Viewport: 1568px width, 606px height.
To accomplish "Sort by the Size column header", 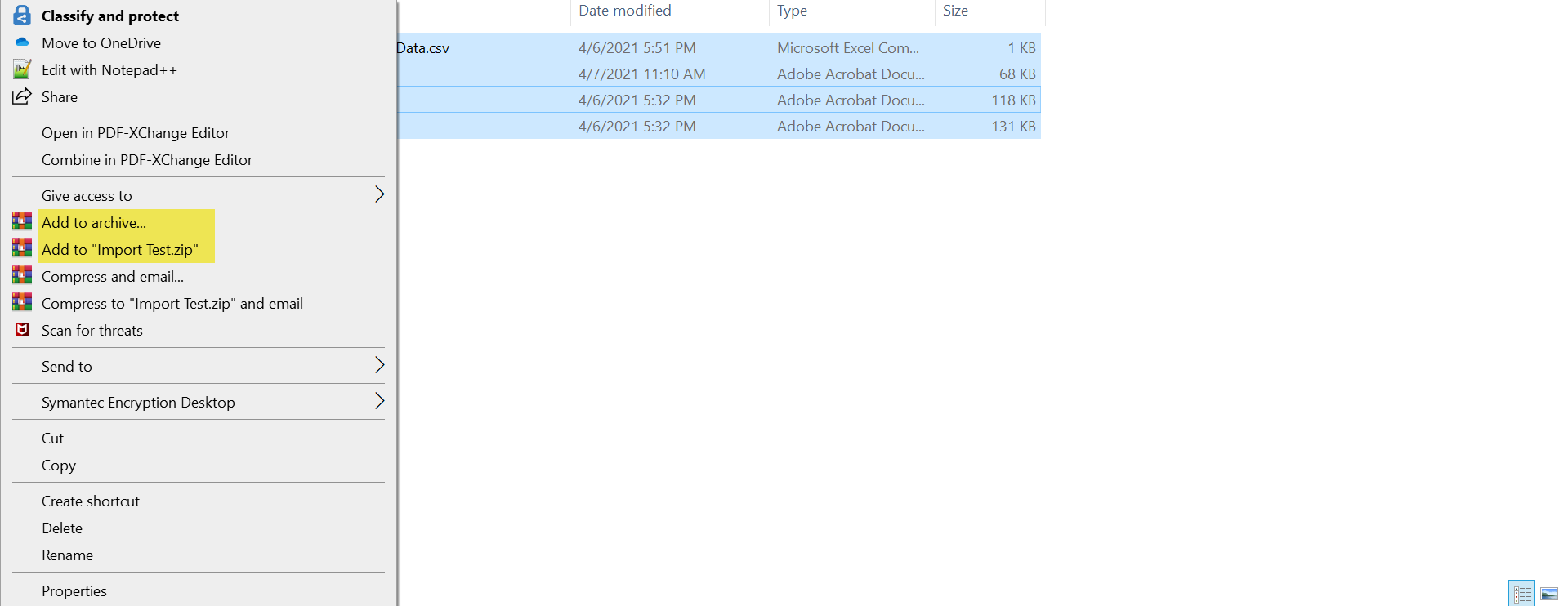I will pos(955,11).
